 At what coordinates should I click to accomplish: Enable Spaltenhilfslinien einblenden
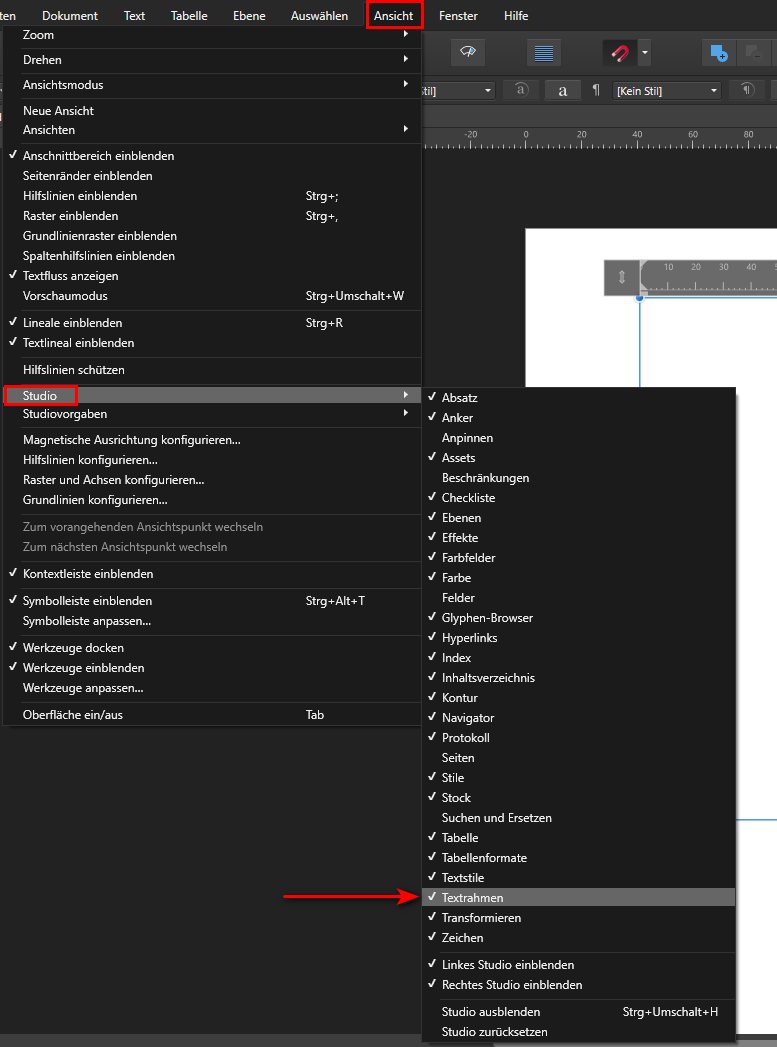pos(212,256)
